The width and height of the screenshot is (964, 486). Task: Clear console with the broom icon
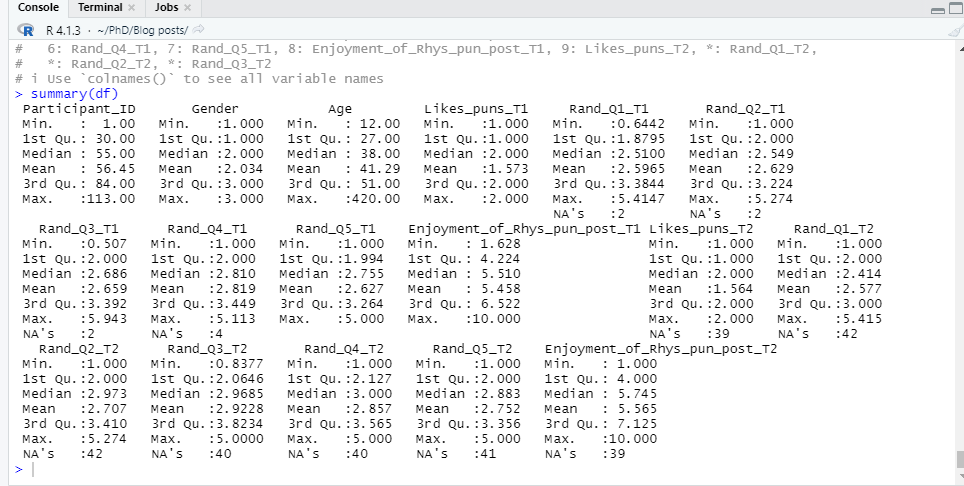pos(956,30)
